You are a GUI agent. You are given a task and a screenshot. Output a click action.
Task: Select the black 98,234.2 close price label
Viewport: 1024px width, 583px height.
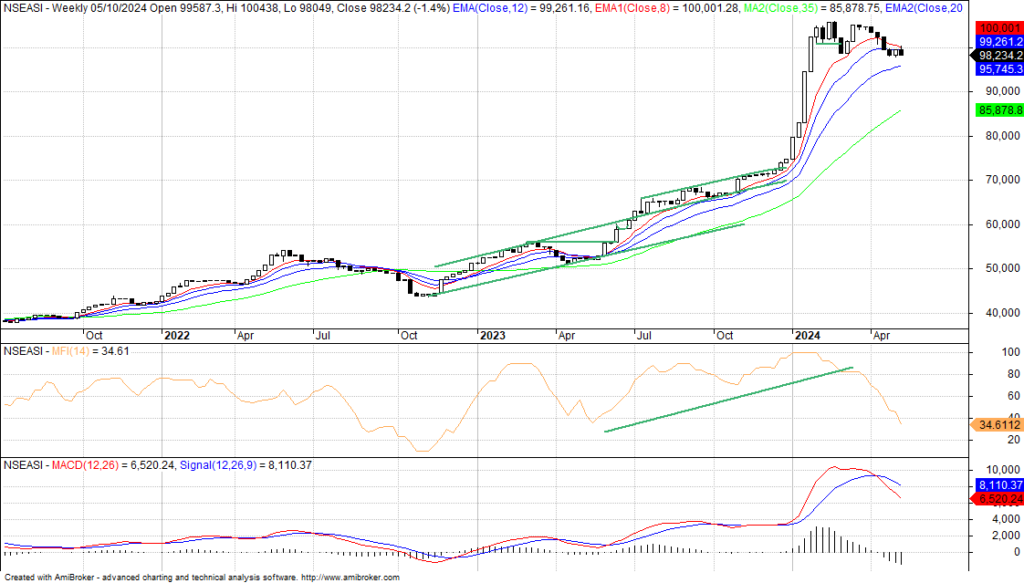pos(996,56)
